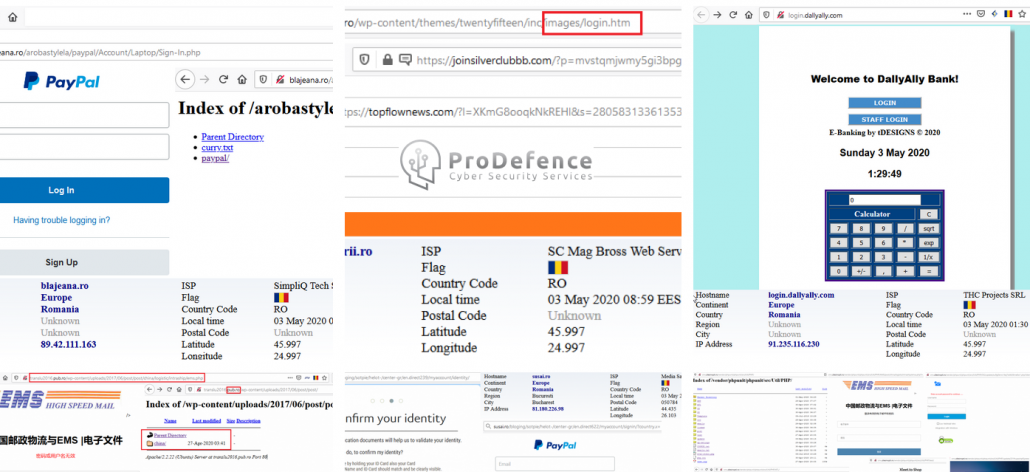Reload the blajeana.ro index page
Image resolution: width=1030 pixels, height=472 pixels.
(x=223, y=79)
